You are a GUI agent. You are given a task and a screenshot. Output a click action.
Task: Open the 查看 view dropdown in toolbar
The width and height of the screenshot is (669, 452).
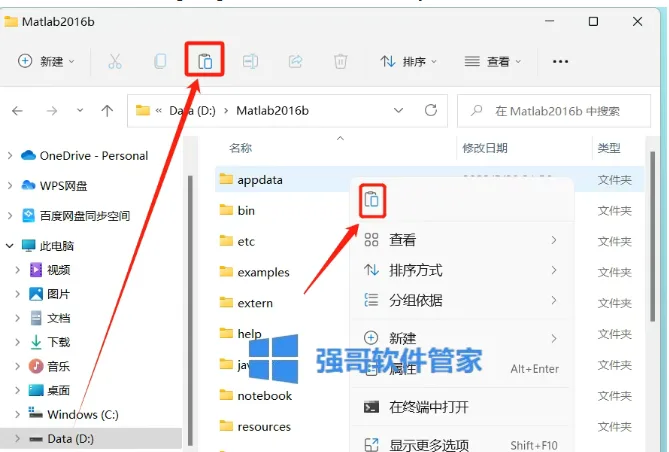pyautogui.click(x=493, y=61)
